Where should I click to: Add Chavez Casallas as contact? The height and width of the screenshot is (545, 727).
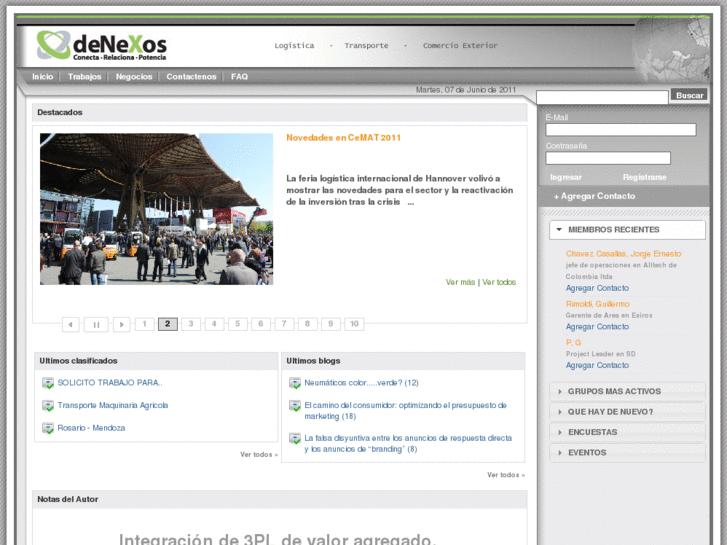point(597,288)
